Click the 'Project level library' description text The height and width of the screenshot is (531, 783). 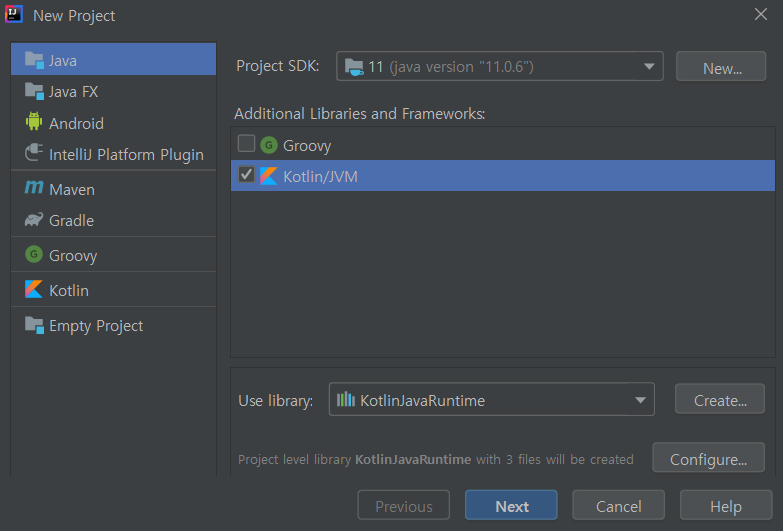click(x=435, y=460)
